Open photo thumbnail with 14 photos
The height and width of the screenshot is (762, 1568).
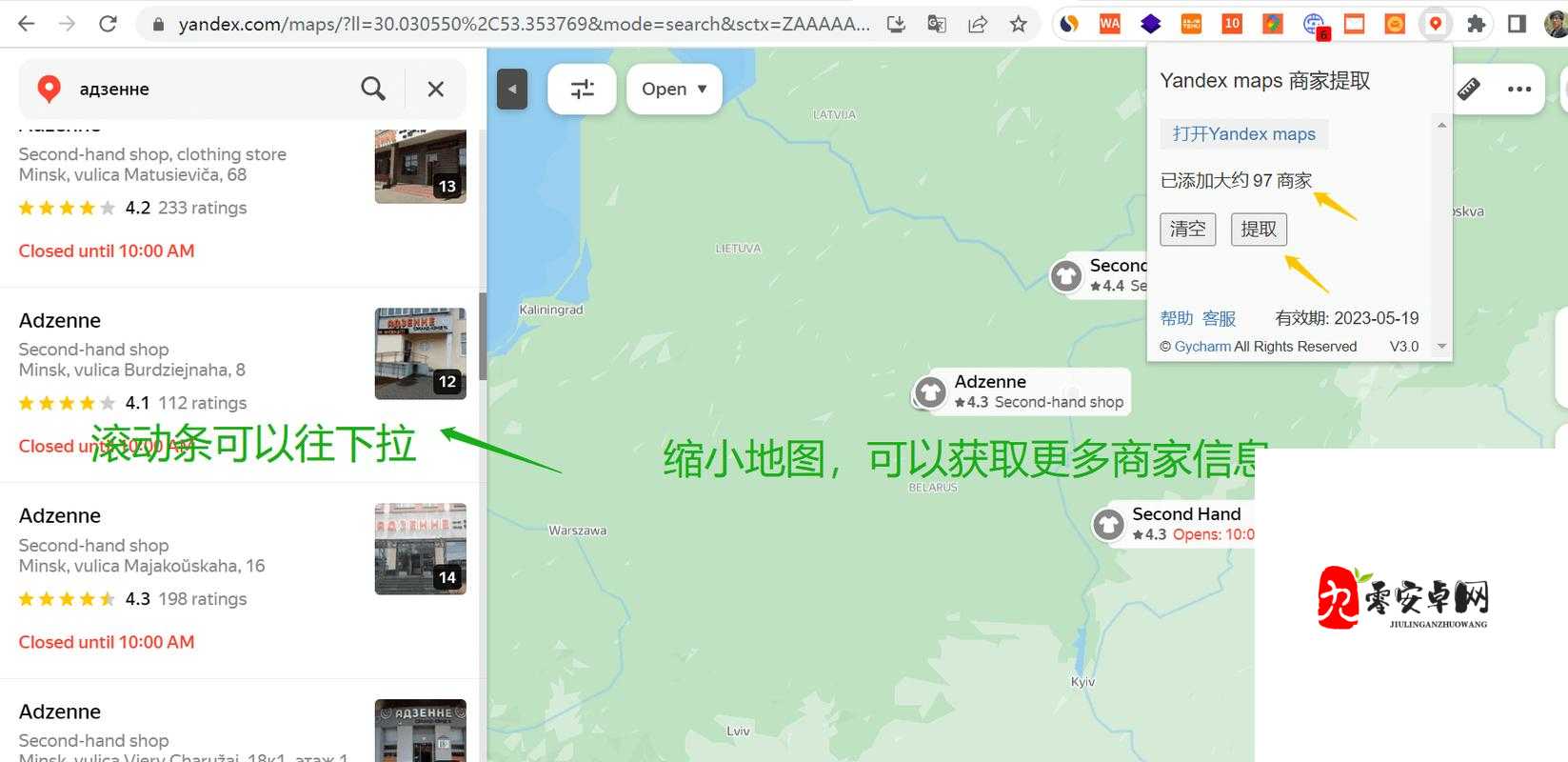[421, 549]
